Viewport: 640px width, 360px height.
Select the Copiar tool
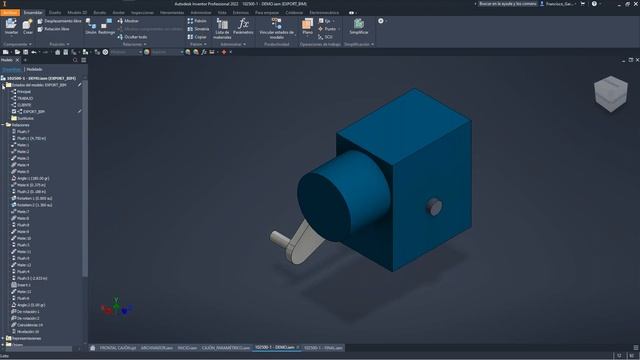[197, 37]
